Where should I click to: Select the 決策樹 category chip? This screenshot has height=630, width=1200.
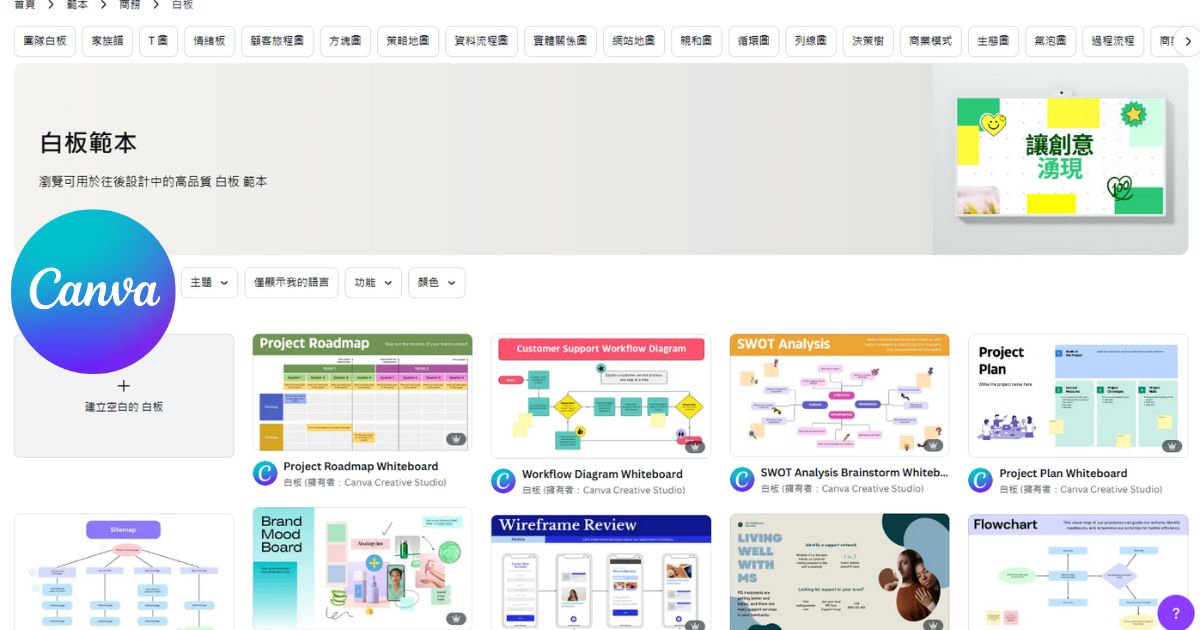868,42
